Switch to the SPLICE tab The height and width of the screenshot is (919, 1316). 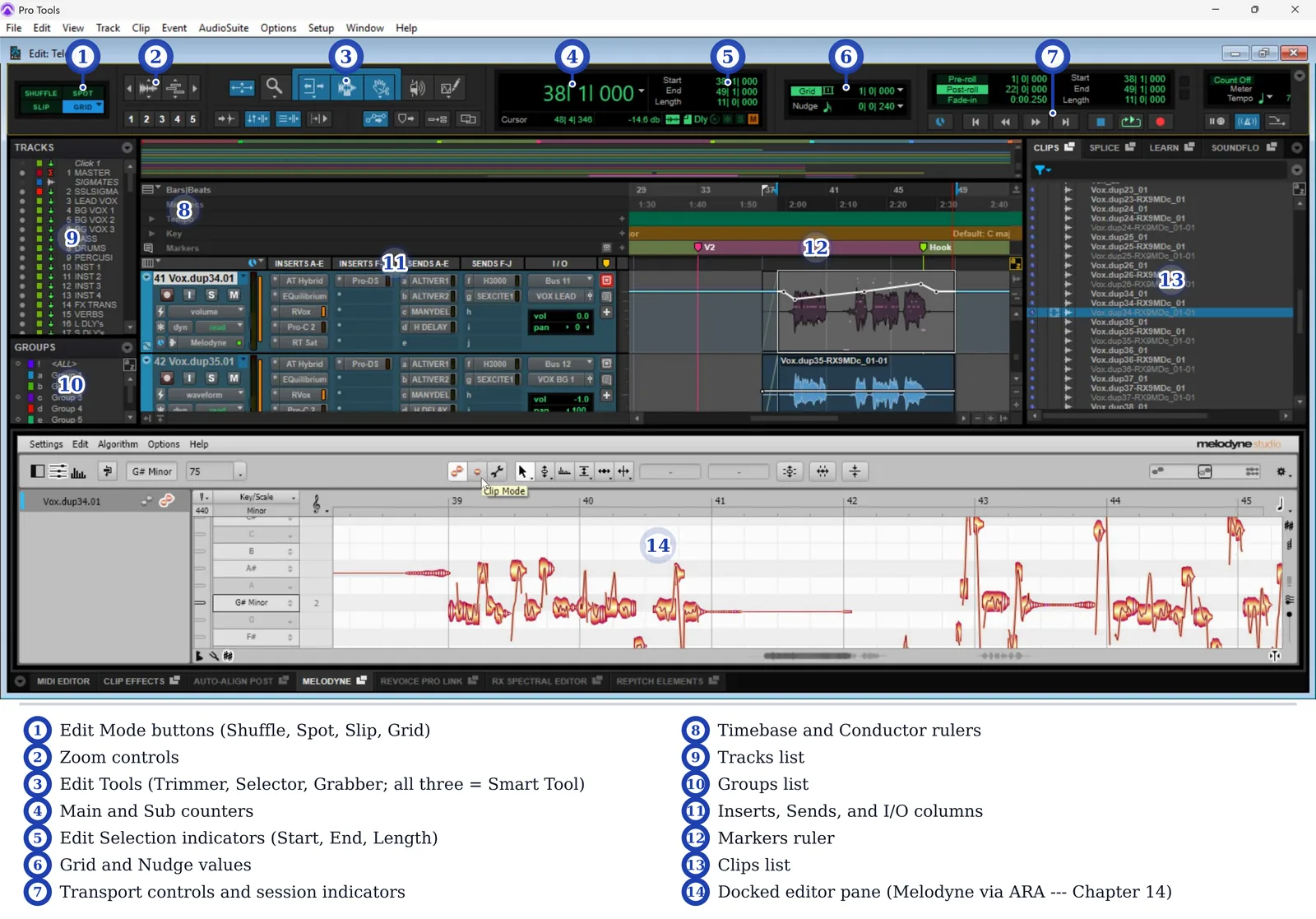[x=1111, y=148]
